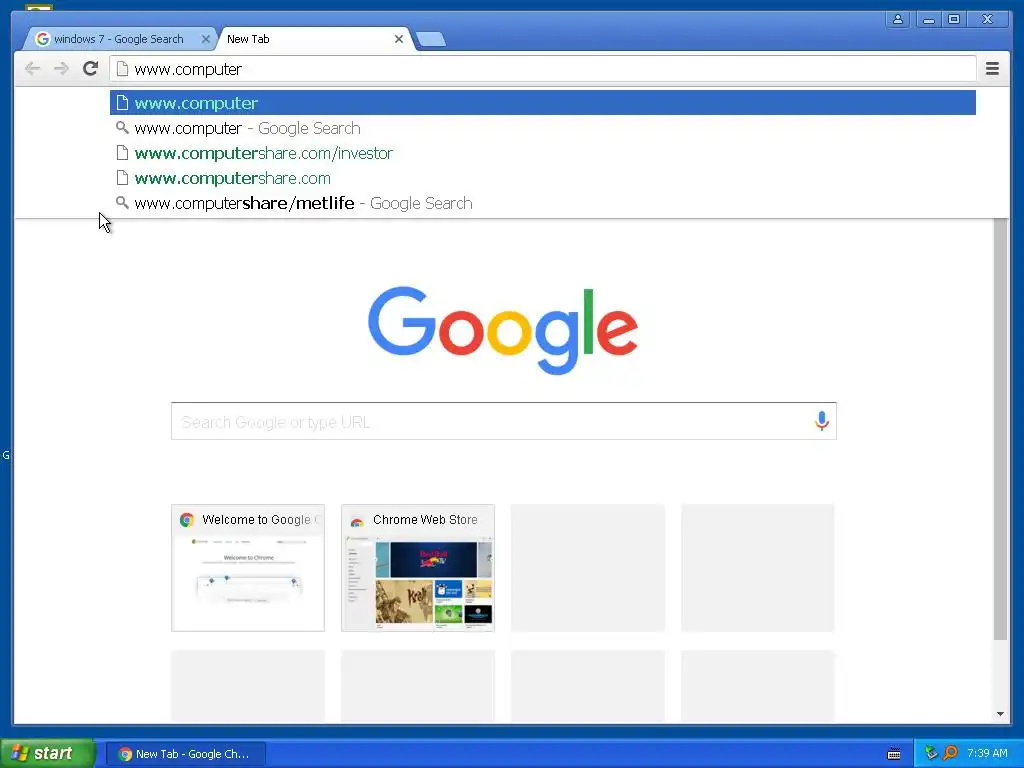Image resolution: width=1024 pixels, height=768 pixels.
Task: Click the address bar containing www.computer
Action: click(x=543, y=69)
